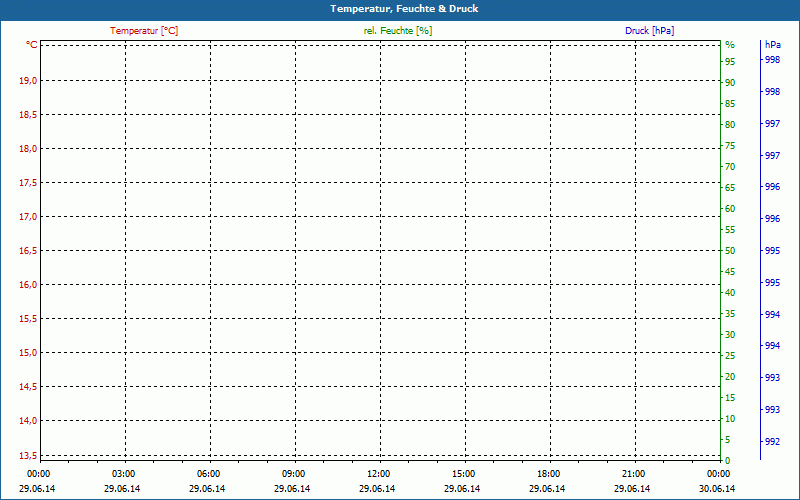Click the 03:00 time axis label
800x500 pixels.
point(123,474)
